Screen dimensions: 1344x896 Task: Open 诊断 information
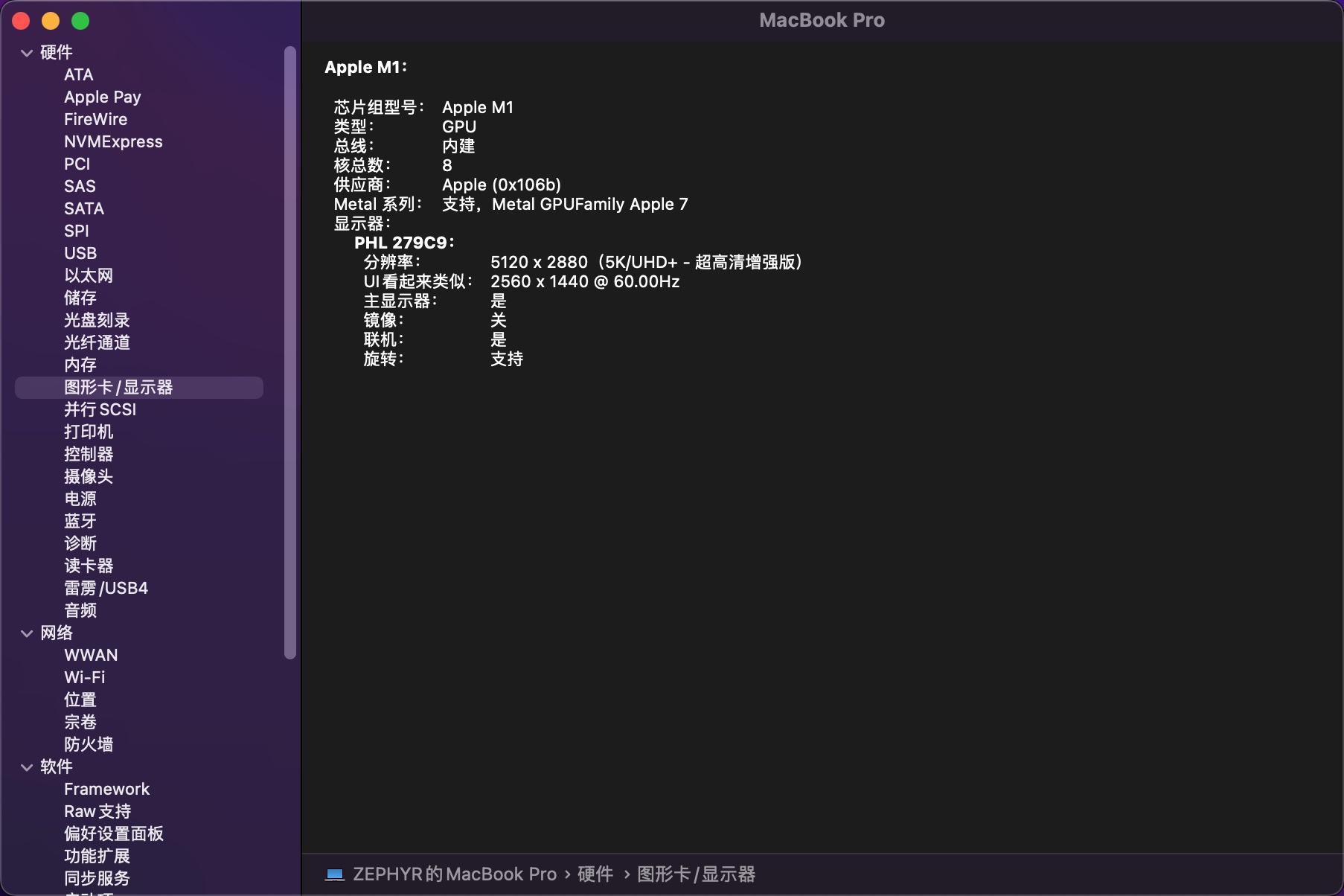pos(80,544)
